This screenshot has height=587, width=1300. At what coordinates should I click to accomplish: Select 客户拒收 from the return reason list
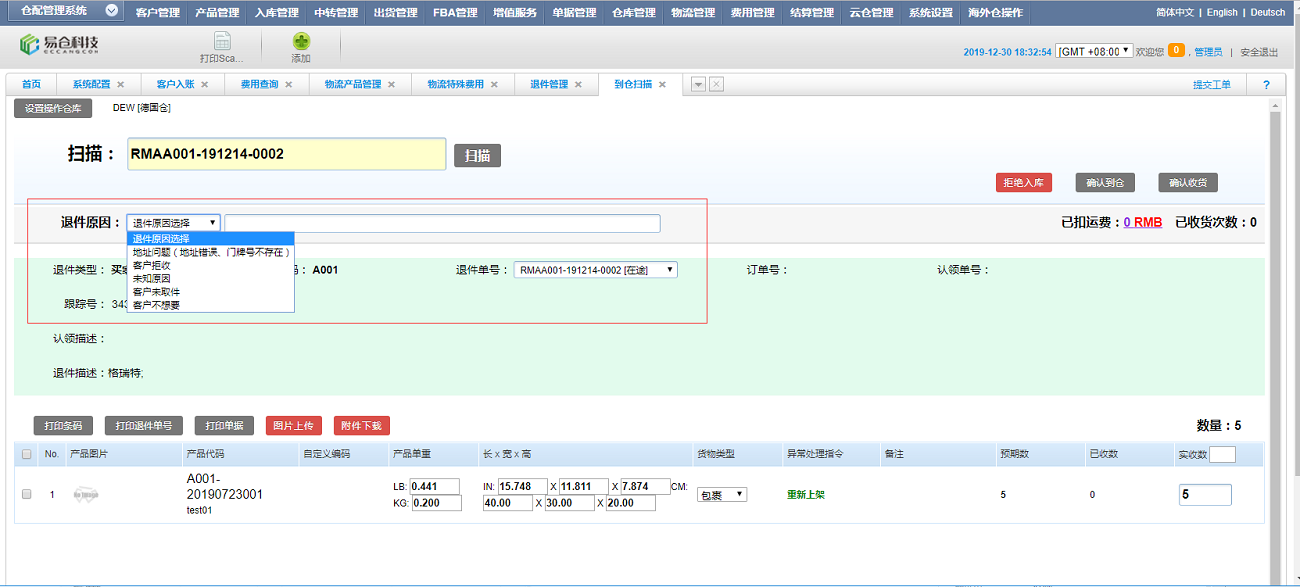152,266
